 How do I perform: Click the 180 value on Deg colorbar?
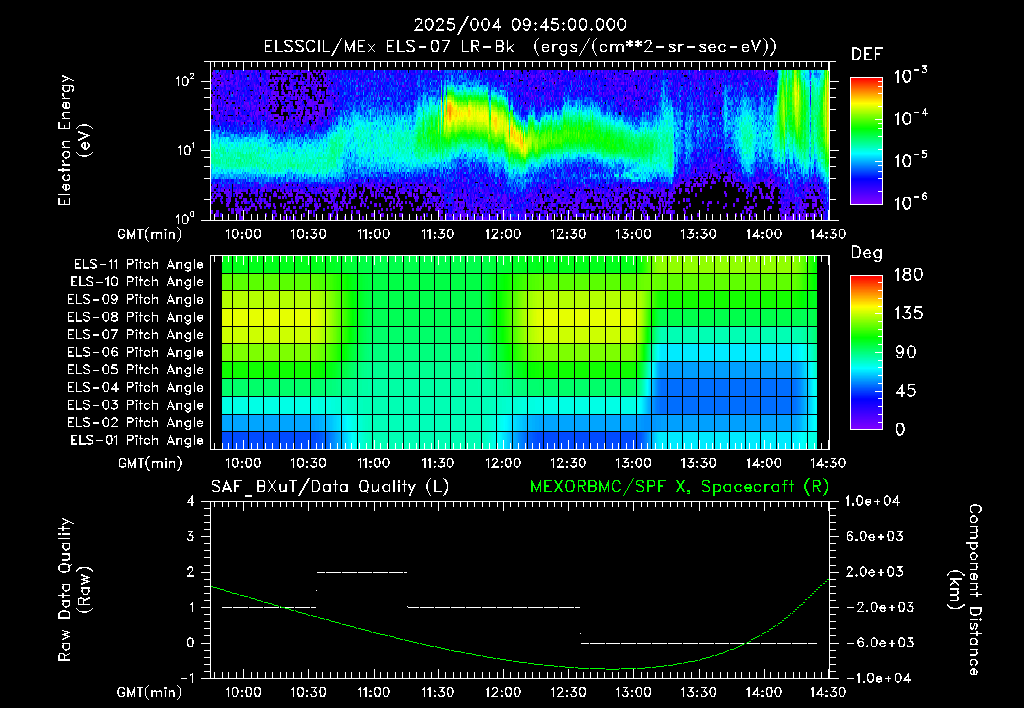point(908,275)
